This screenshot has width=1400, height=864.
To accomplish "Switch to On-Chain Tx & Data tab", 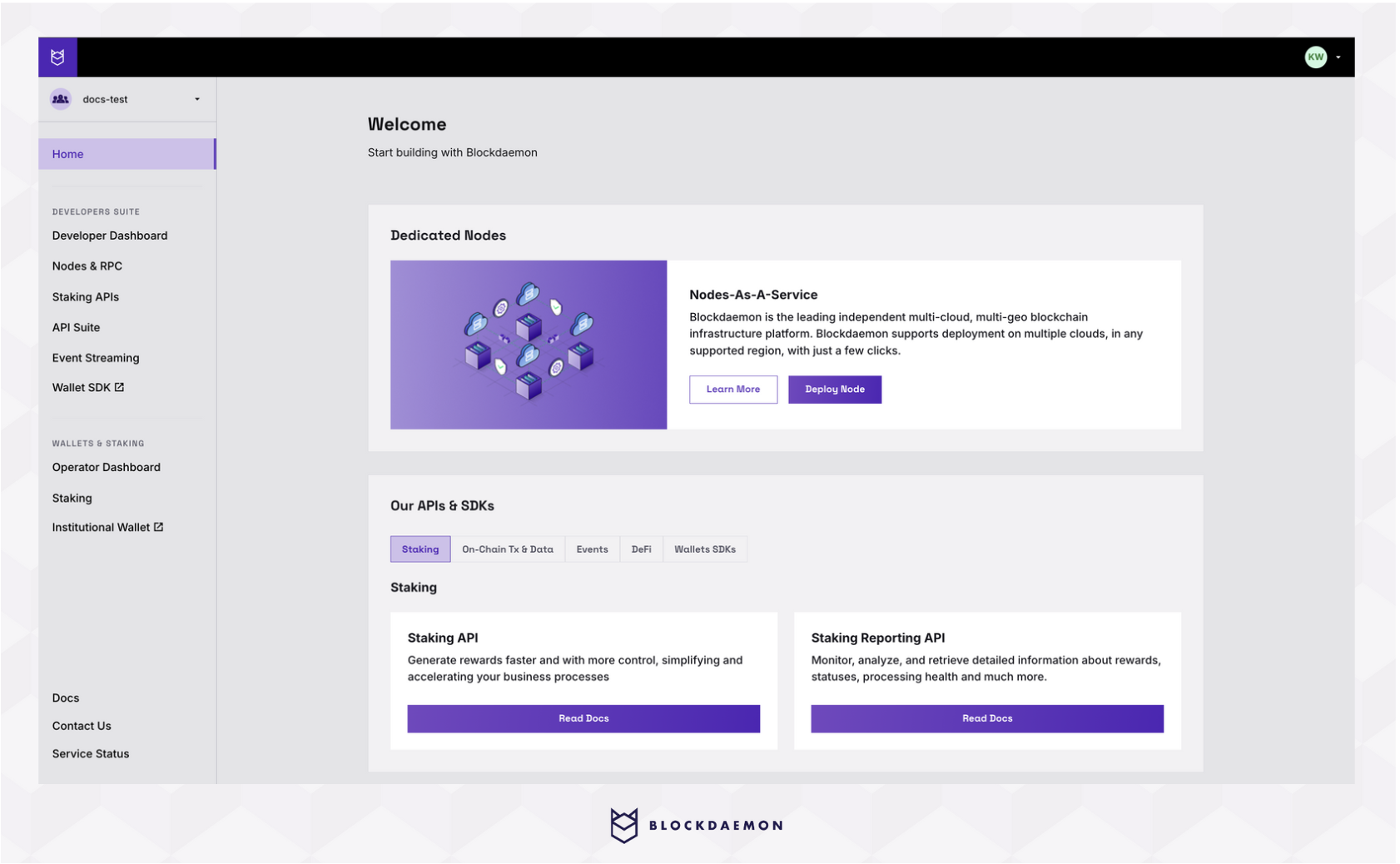I will click(x=508, y=549).
